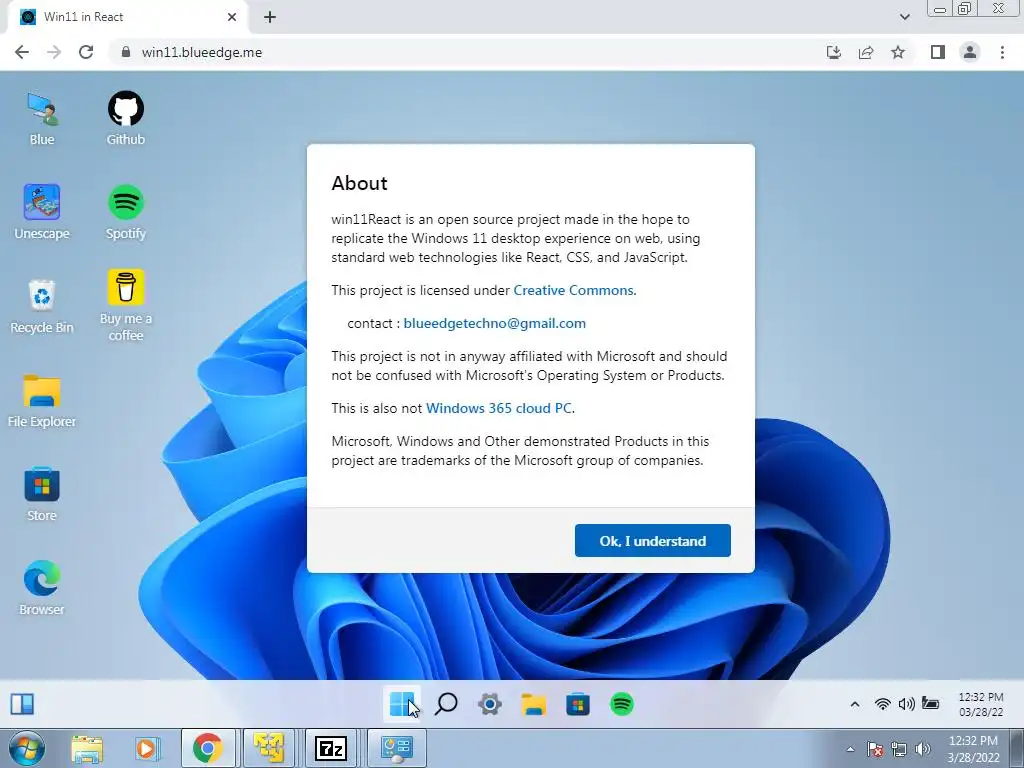Open File Explorer in Win11 taskbar

pos(534,704)
